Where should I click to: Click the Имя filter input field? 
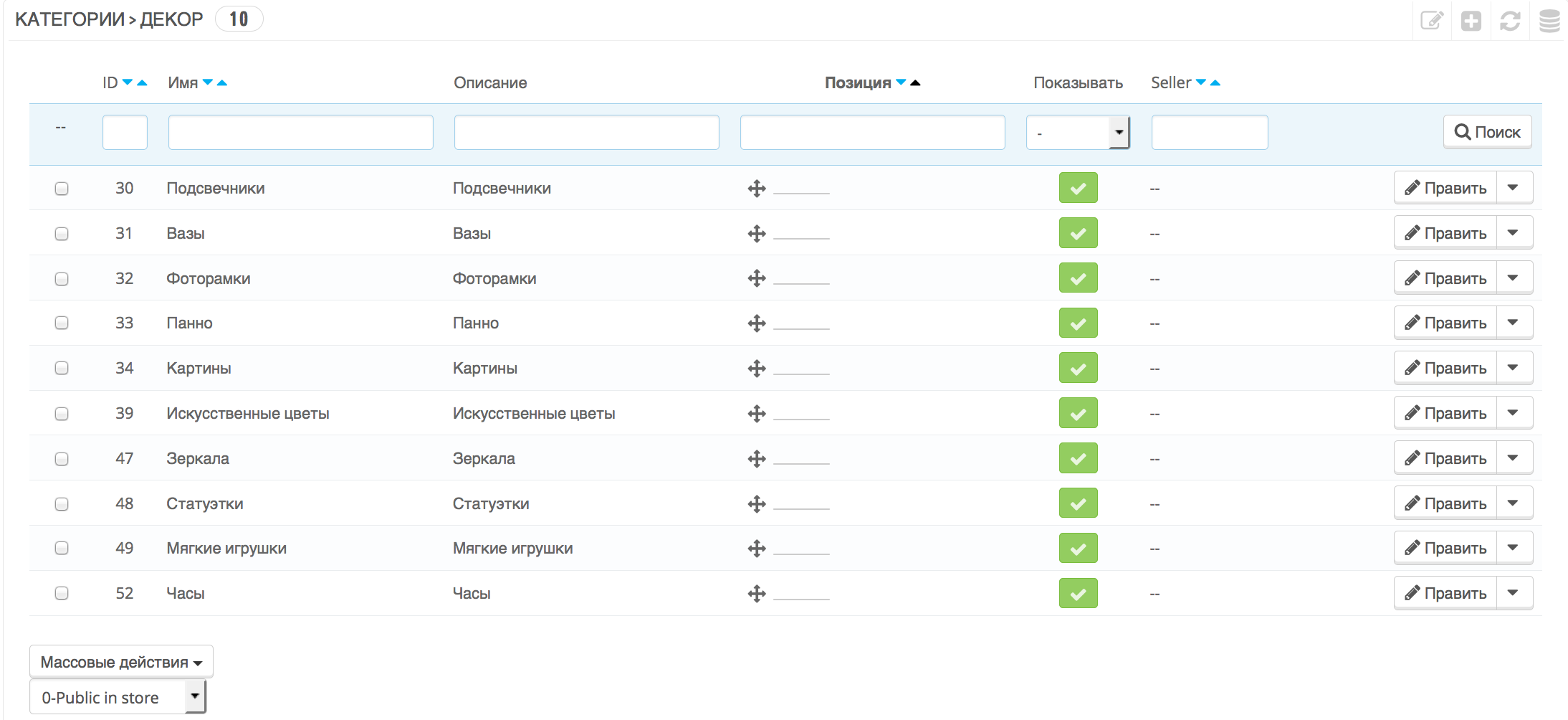[300, 133]
